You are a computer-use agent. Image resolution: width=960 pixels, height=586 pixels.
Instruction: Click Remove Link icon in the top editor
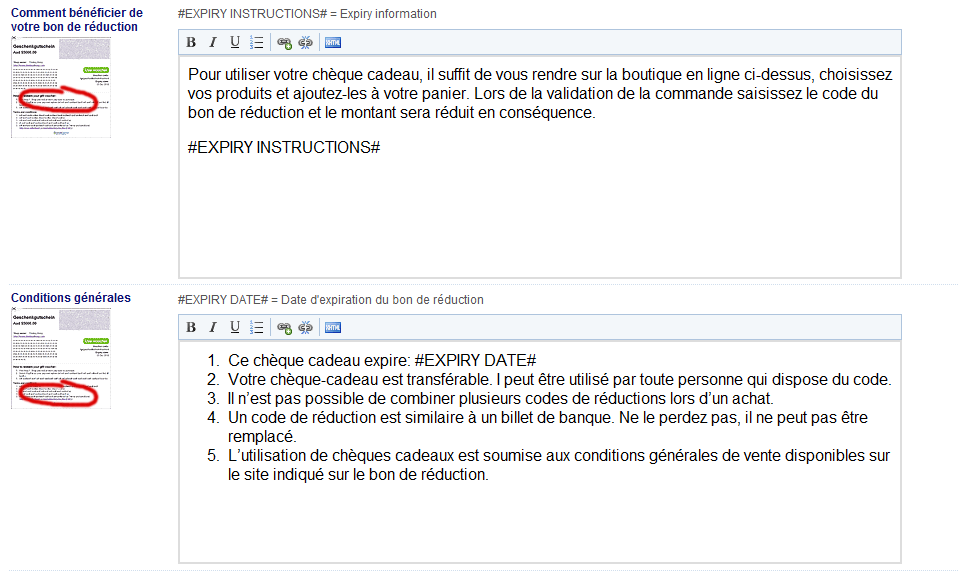click(305, 42)
